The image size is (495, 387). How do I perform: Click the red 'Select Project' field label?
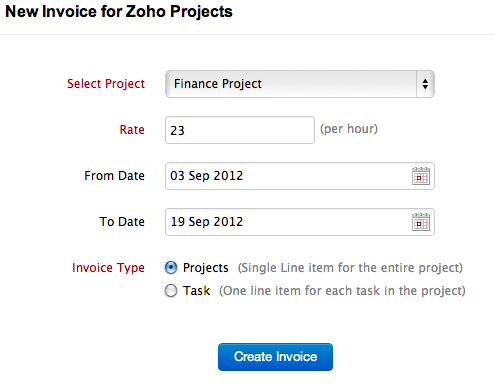106,84
